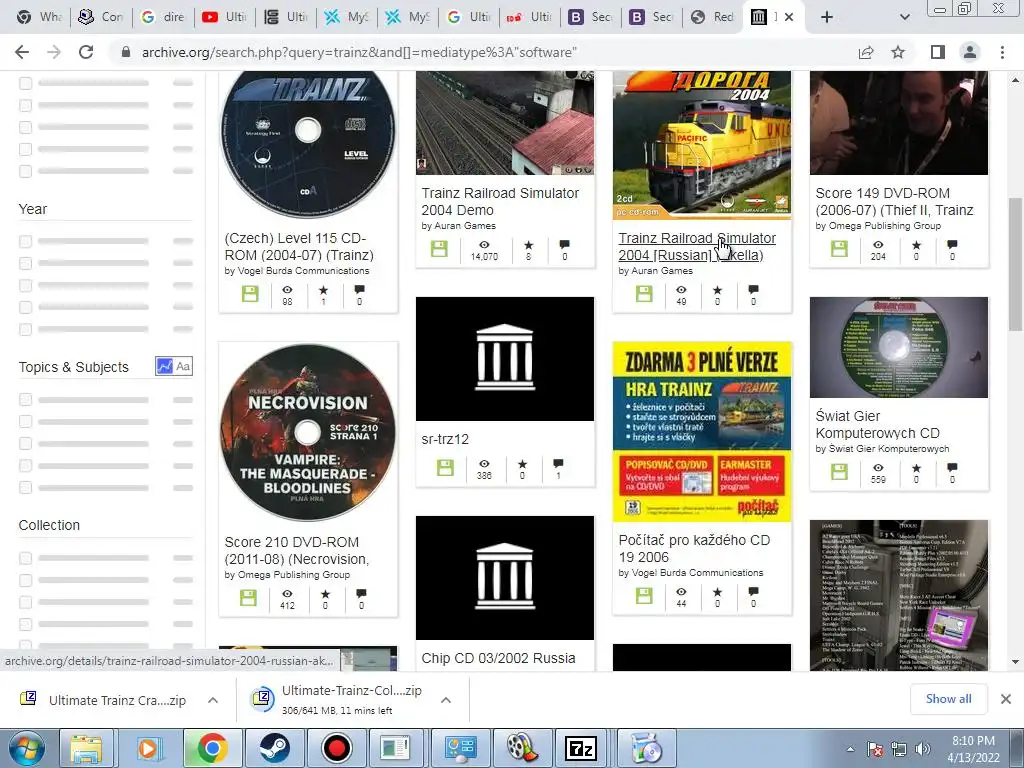The width and height of the screenshot is (1024, 768).
Task: Expand options for Ultimate Trainz Cra...zip download
Action: coord(213,700)
